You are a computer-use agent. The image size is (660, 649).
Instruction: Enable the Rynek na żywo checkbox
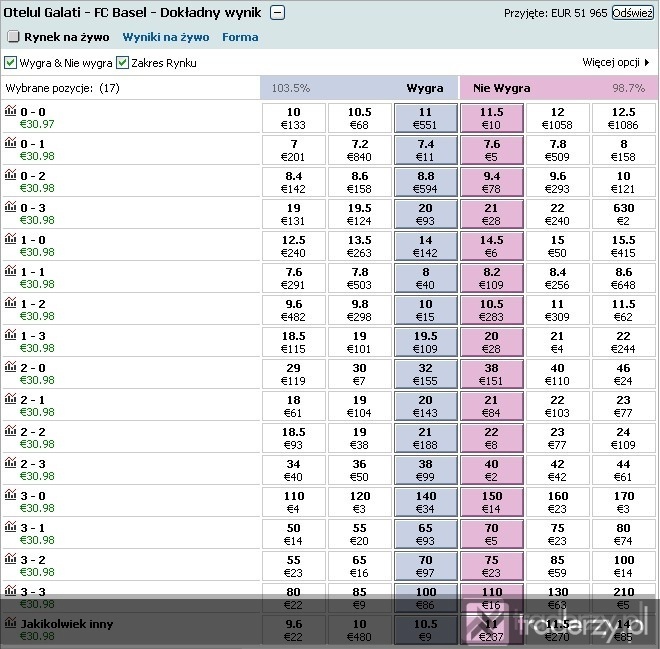point(13,37)
